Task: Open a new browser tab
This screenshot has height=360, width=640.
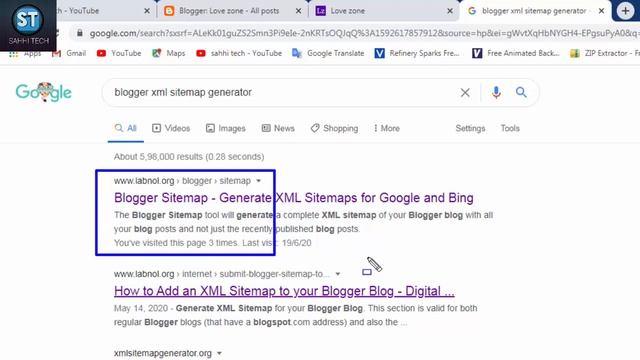Action: [x=625, y=11]
